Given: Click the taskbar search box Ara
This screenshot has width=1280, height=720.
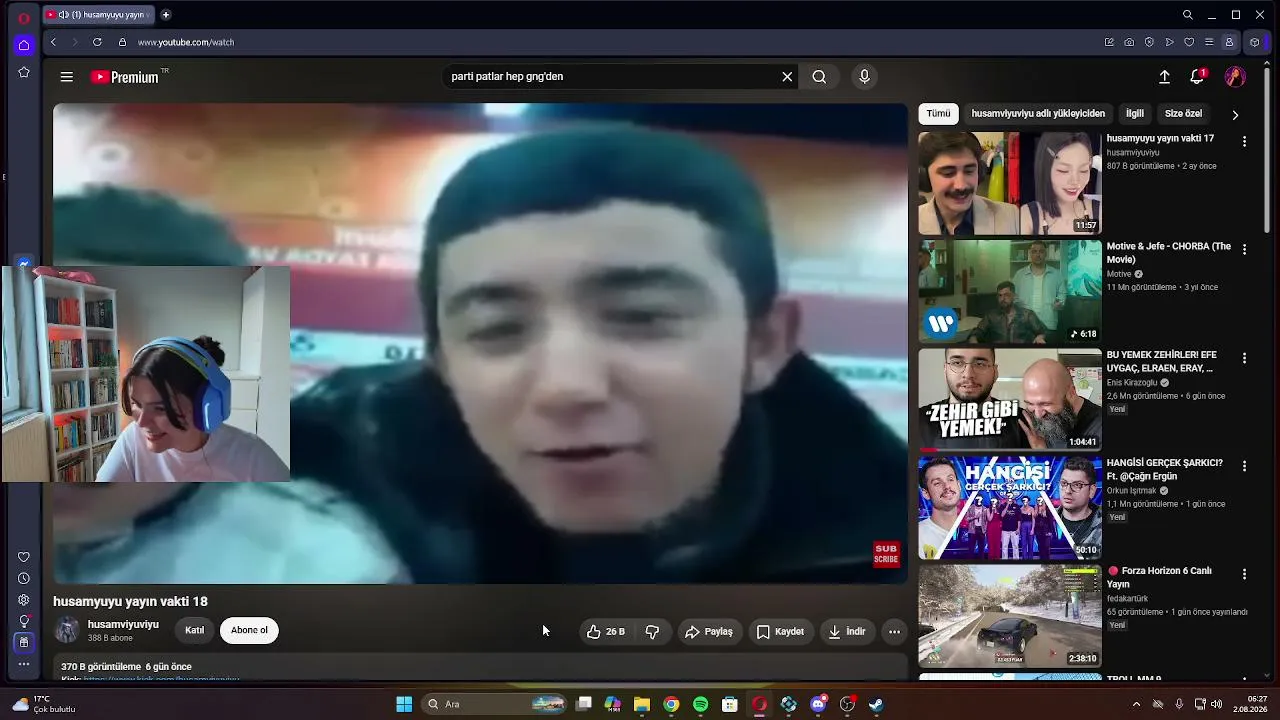Looking at the screenshot, I should pyautogui.click(x=496, y=704).
